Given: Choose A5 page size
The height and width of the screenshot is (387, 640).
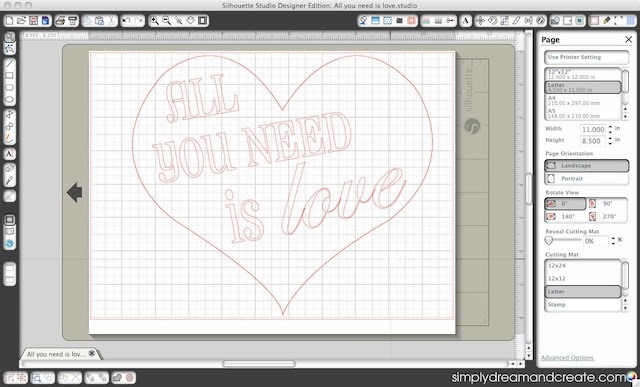Looking at the screenshot, I should click(x=583, y=113).
